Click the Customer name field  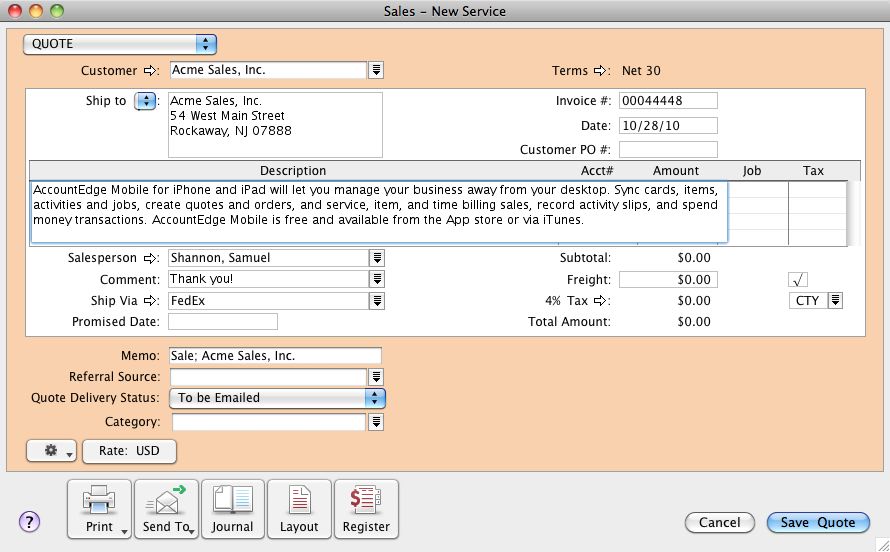[268, 70]
